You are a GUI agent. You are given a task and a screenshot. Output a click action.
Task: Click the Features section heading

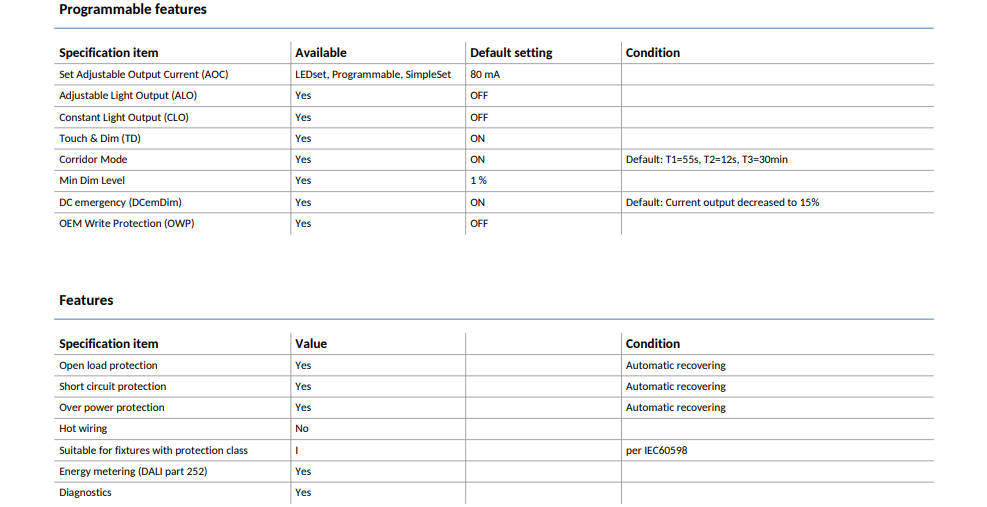pos(86,300)
